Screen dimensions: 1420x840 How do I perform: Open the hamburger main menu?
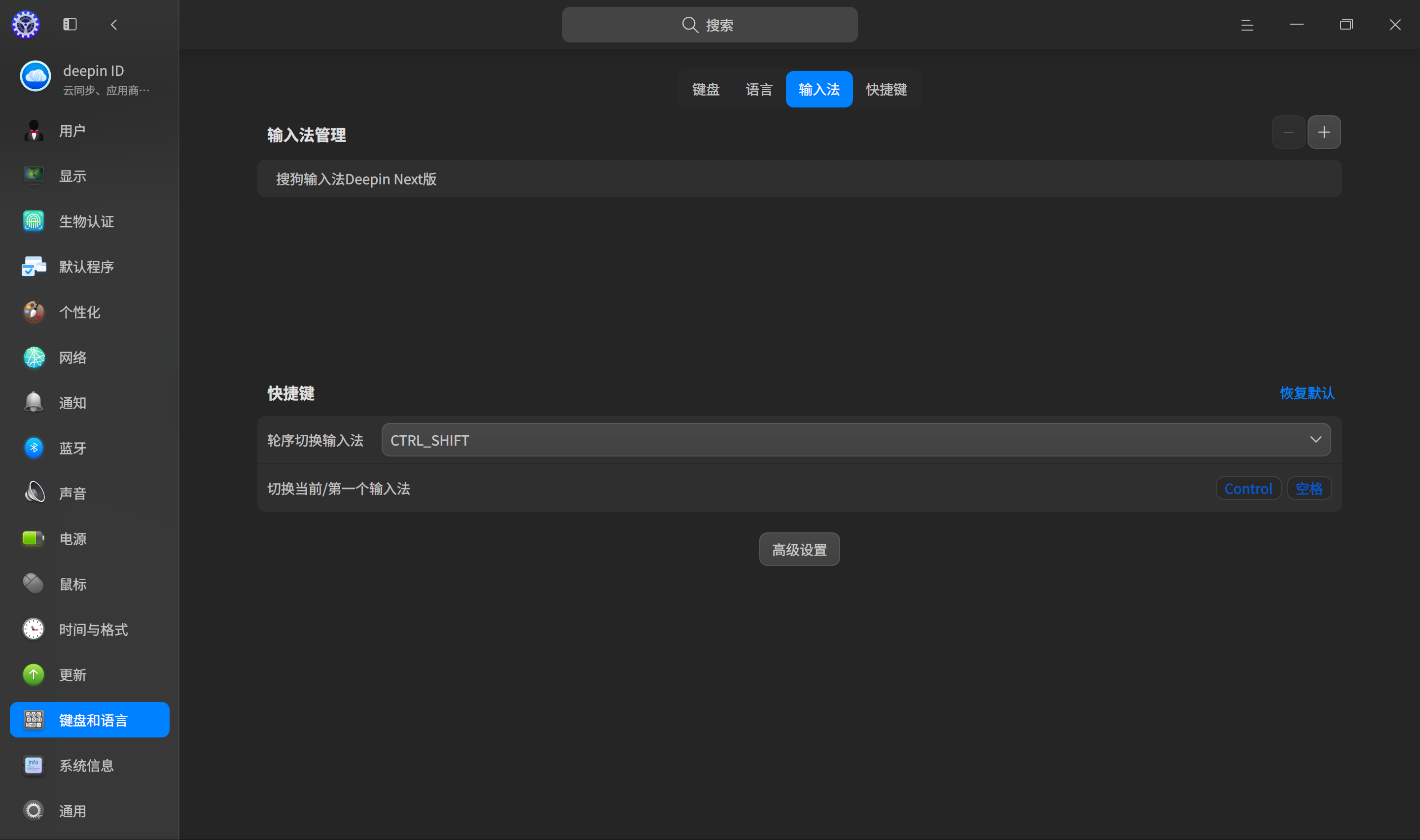pyautogui.click(x=1247, y=24)
